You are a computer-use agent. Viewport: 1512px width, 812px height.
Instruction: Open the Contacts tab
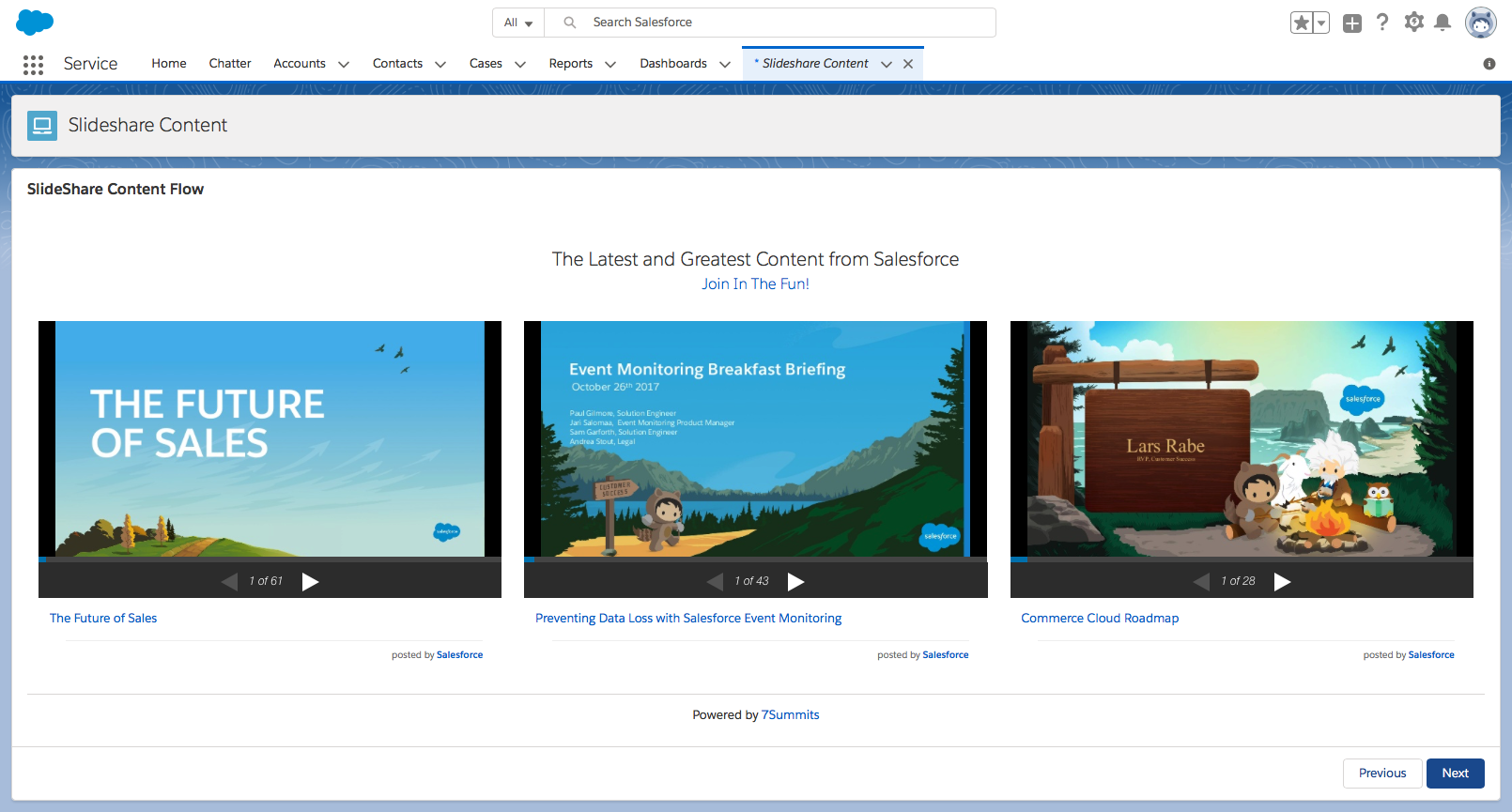[x=397, y=63]
